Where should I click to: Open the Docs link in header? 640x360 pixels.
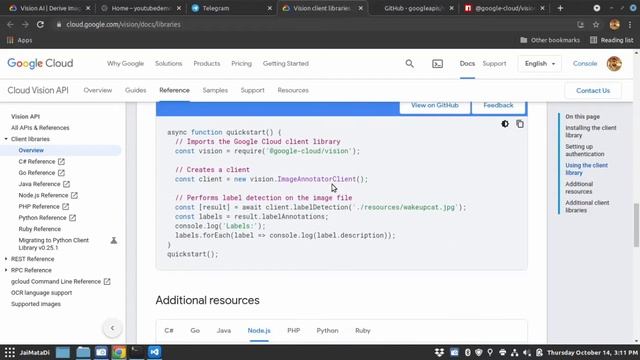point(467,64)
